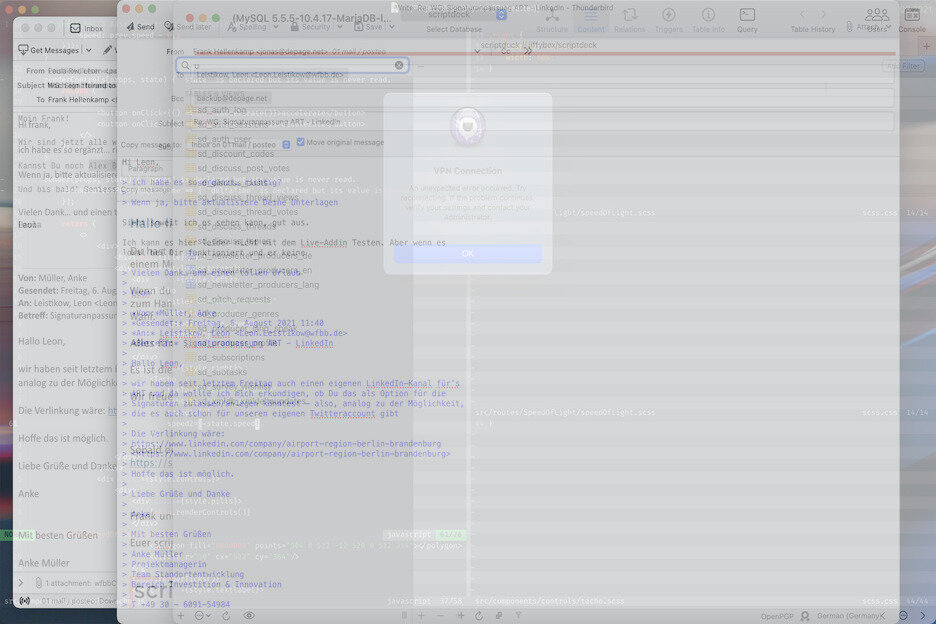
Task: Click the filter funnel icon in content footer
Action: coord(518,615)
